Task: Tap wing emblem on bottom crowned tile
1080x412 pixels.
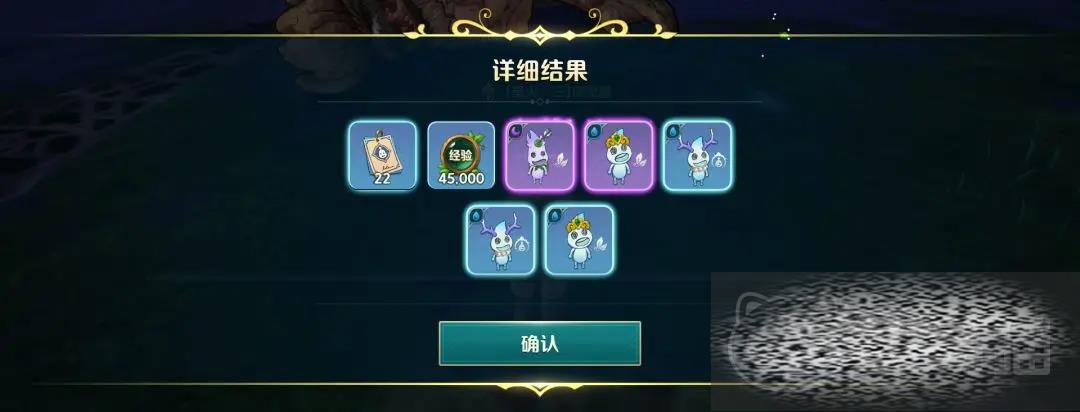Action: (x=600, y=245)
